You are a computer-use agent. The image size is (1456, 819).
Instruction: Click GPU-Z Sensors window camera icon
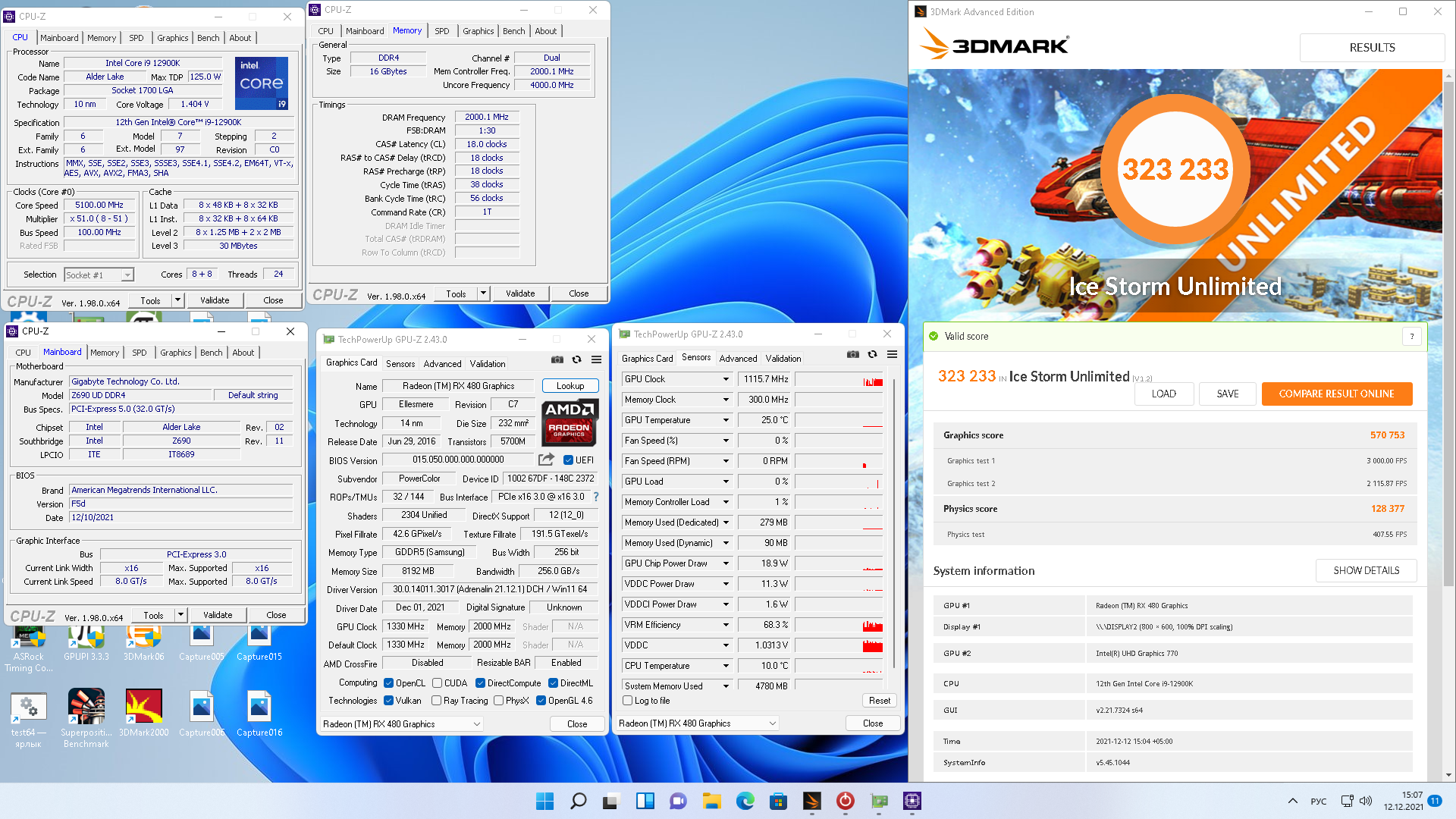(853, 354)
